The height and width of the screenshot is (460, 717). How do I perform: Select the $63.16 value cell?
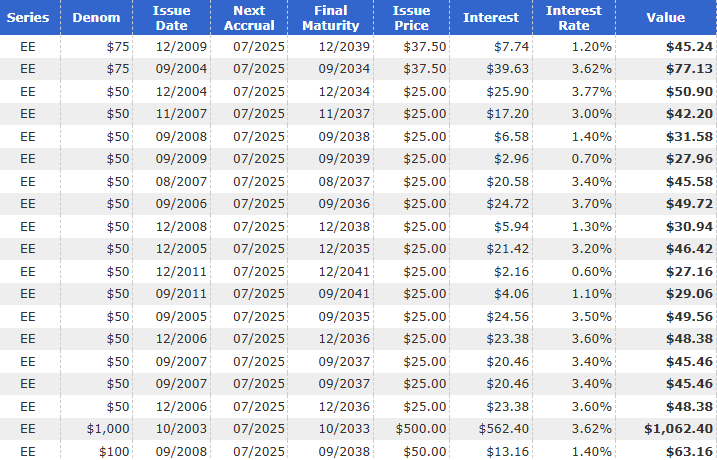[x=689, y=452]
